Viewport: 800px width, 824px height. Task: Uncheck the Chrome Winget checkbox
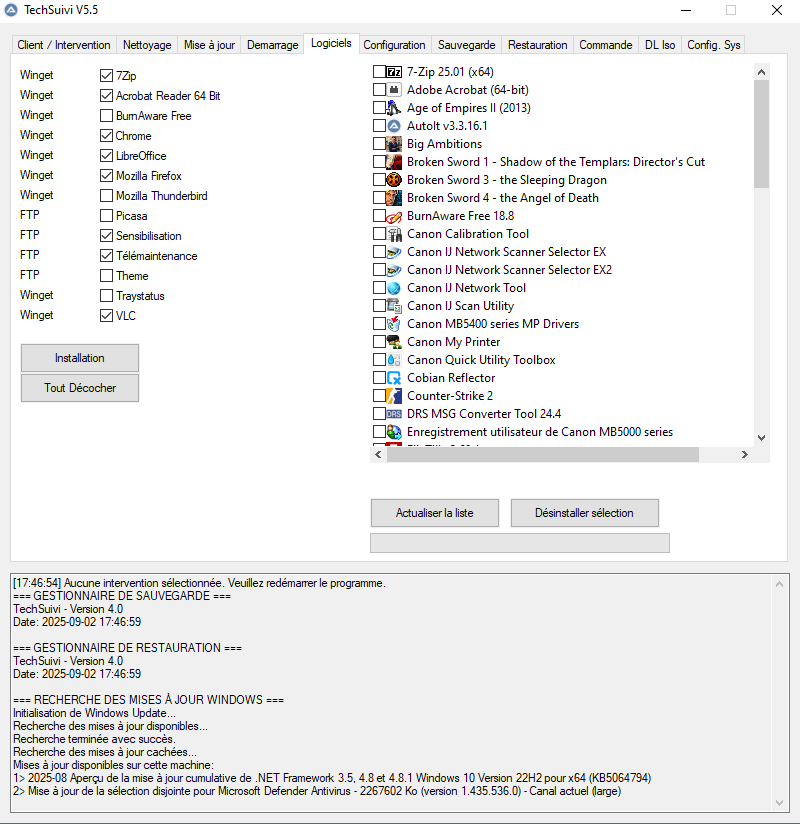click(105, 135)
